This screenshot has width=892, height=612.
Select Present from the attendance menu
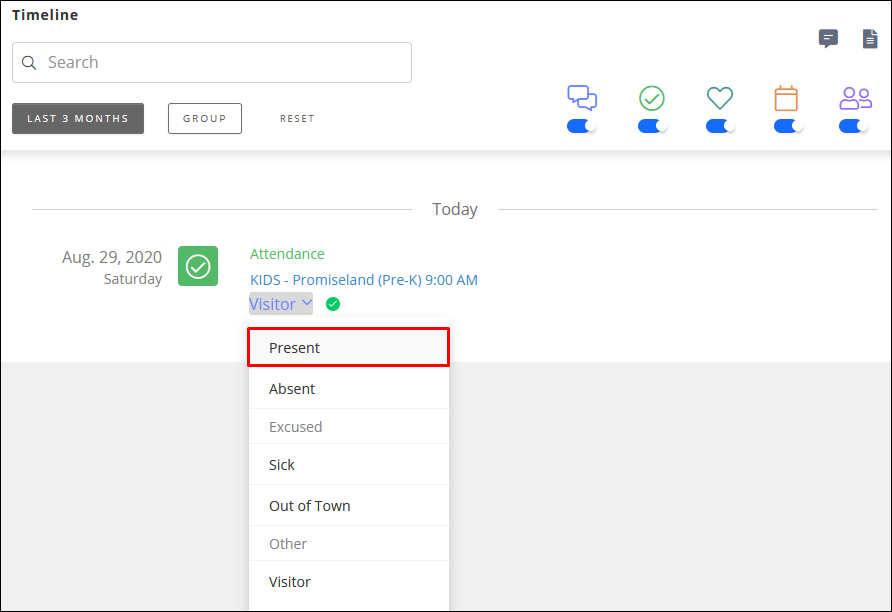click(x=348, y=348)
